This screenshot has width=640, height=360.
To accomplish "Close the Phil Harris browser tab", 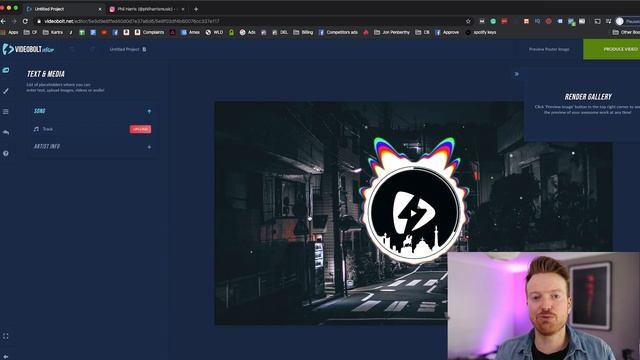I will click(x=183, y=9).
